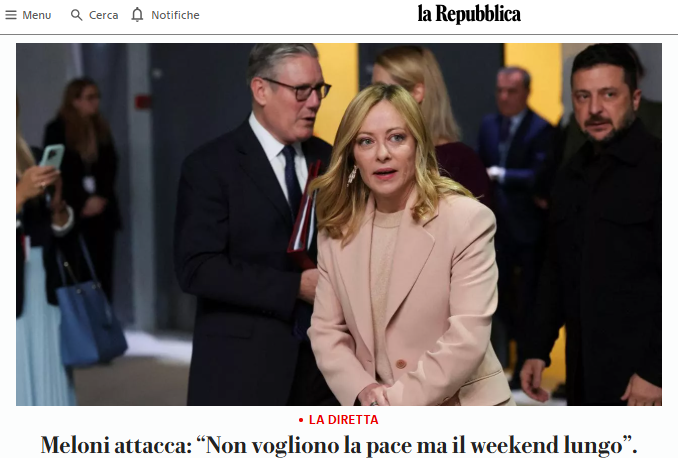Open the LA DIRETTA live link
This screenshot has width=678, height=458.
[343, 420]
